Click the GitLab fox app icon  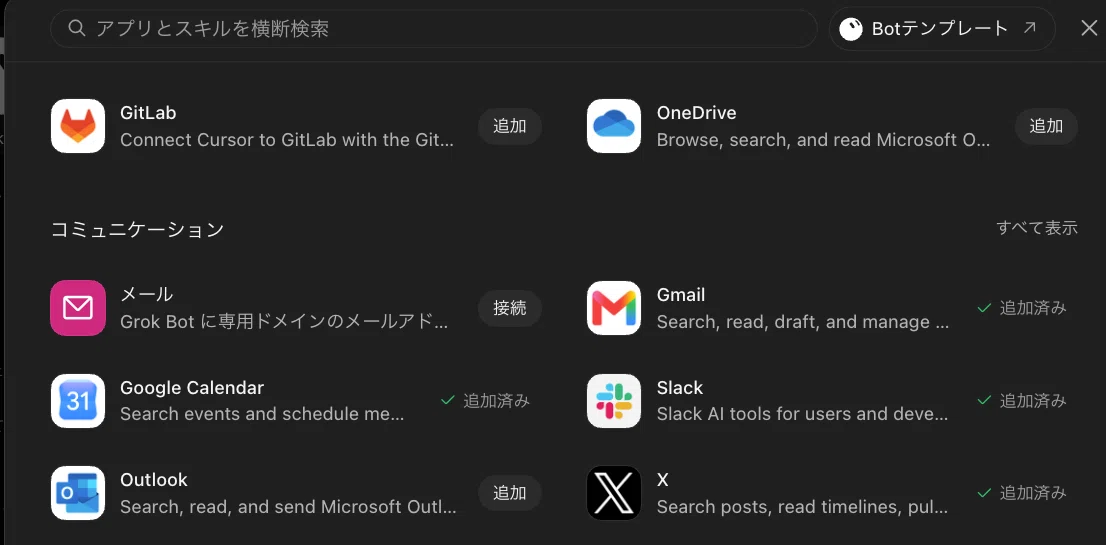(x=78, y=126)
